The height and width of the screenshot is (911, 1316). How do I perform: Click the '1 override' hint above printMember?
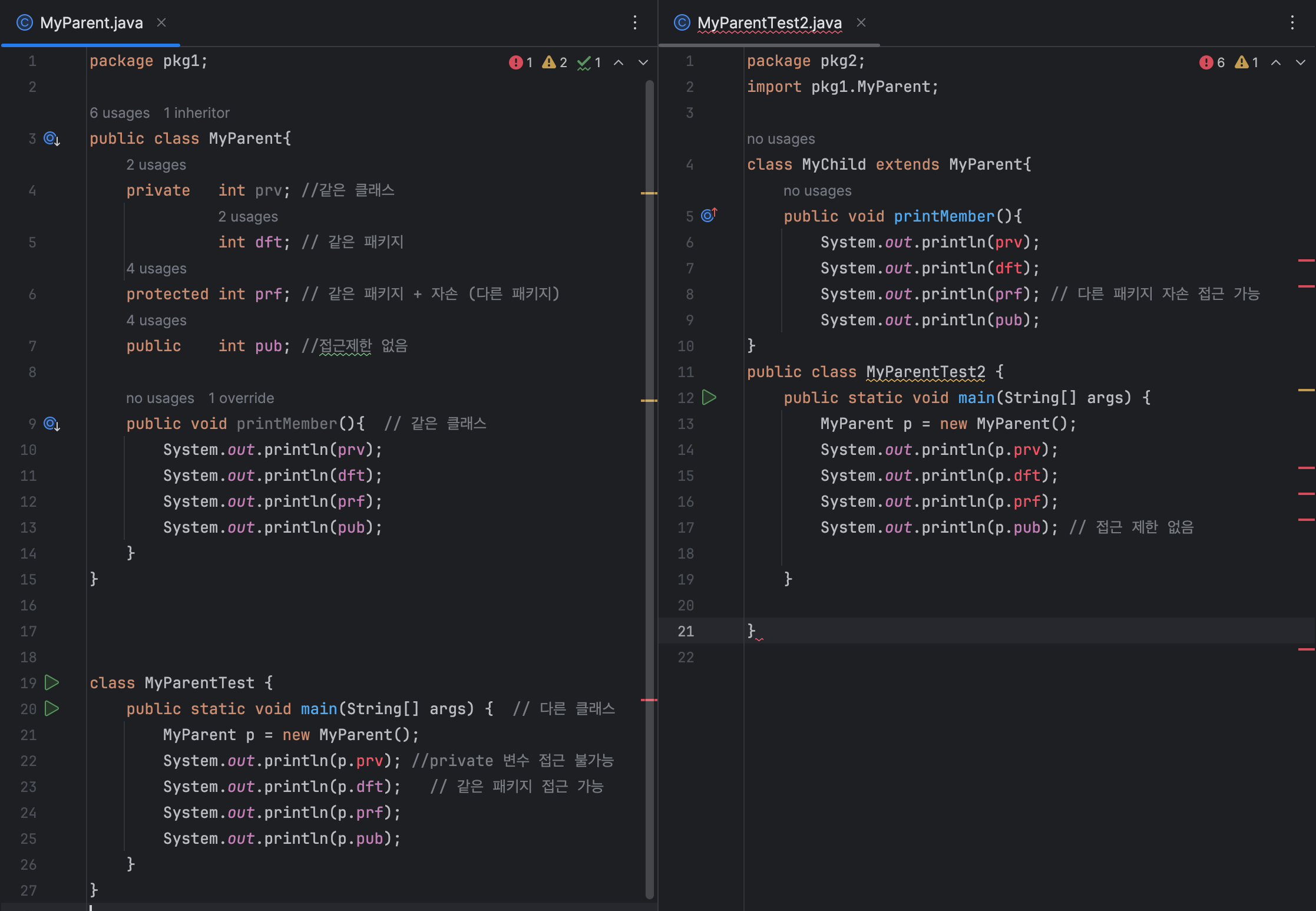coord(241,398)
